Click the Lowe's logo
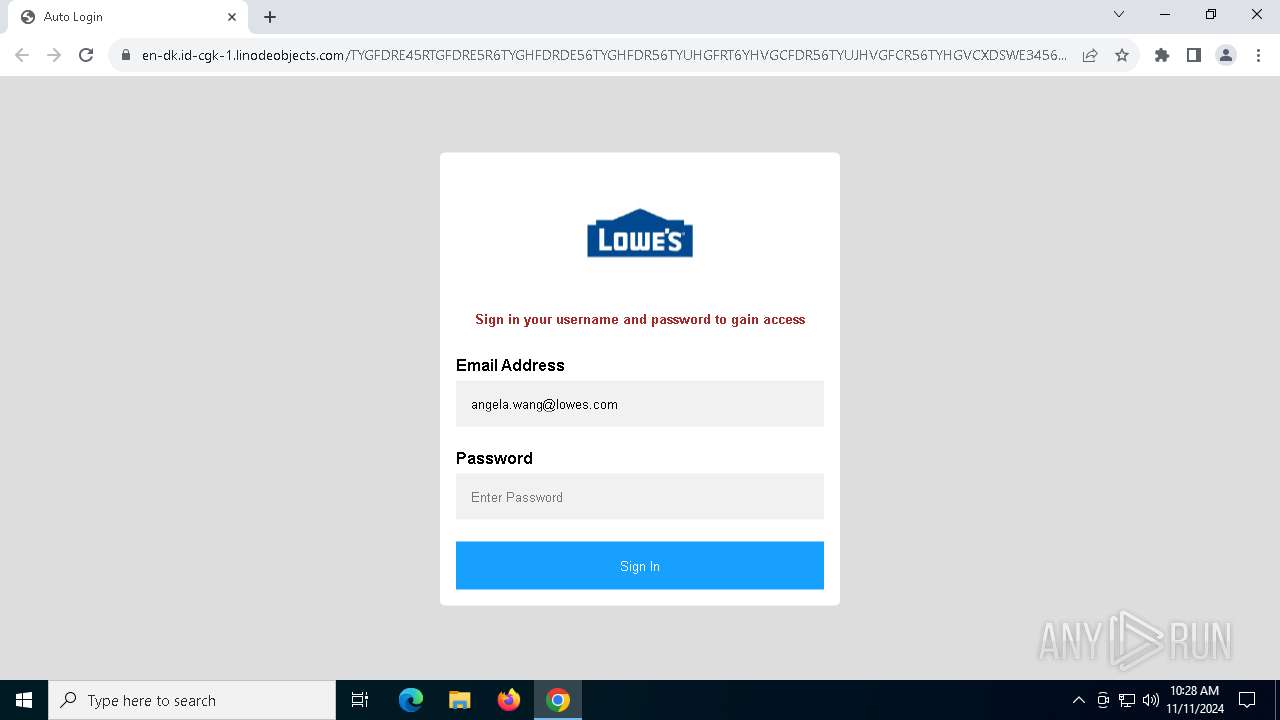This screenshot has height=720, width=1280. (x=640, y=233)
